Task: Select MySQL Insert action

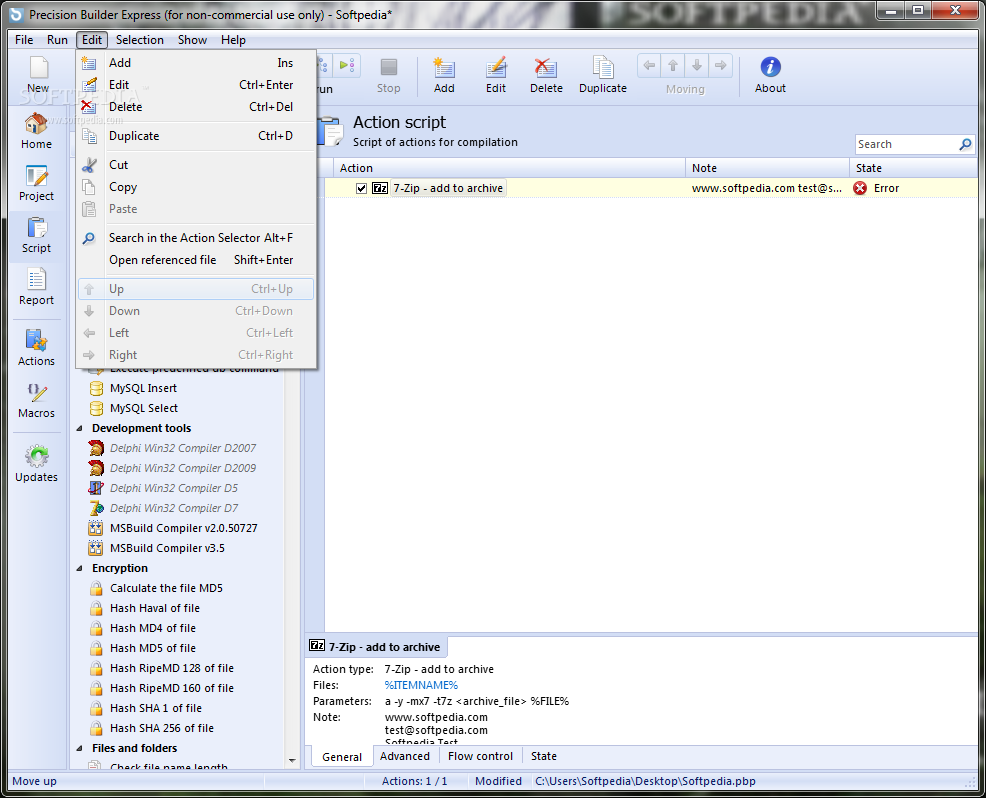Action: [x=143, y=388]
